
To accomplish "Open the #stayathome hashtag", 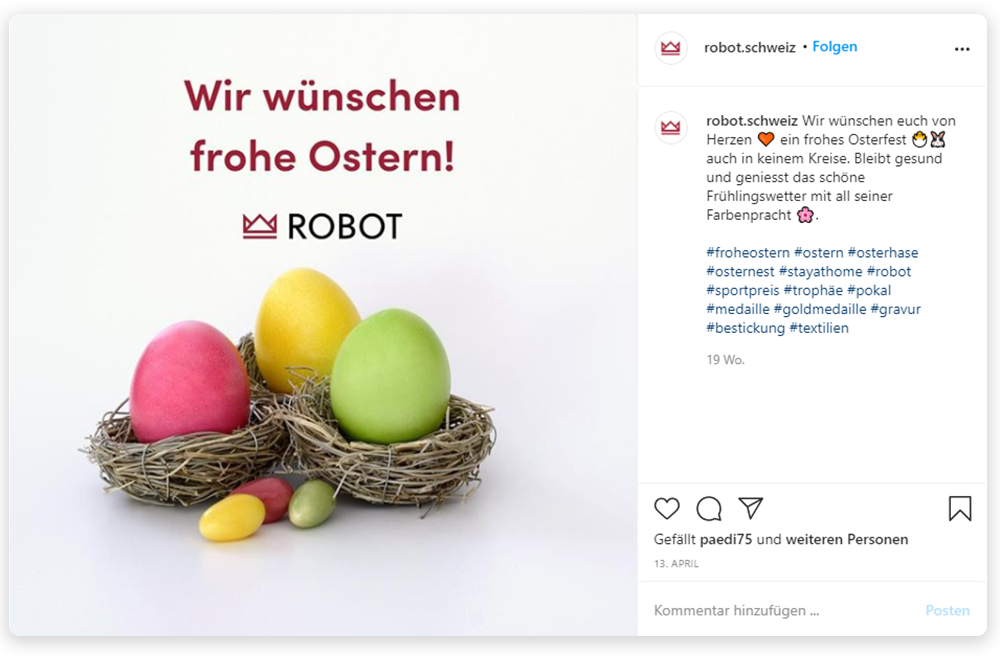I will pyautogui.click(x=820, y=272).
